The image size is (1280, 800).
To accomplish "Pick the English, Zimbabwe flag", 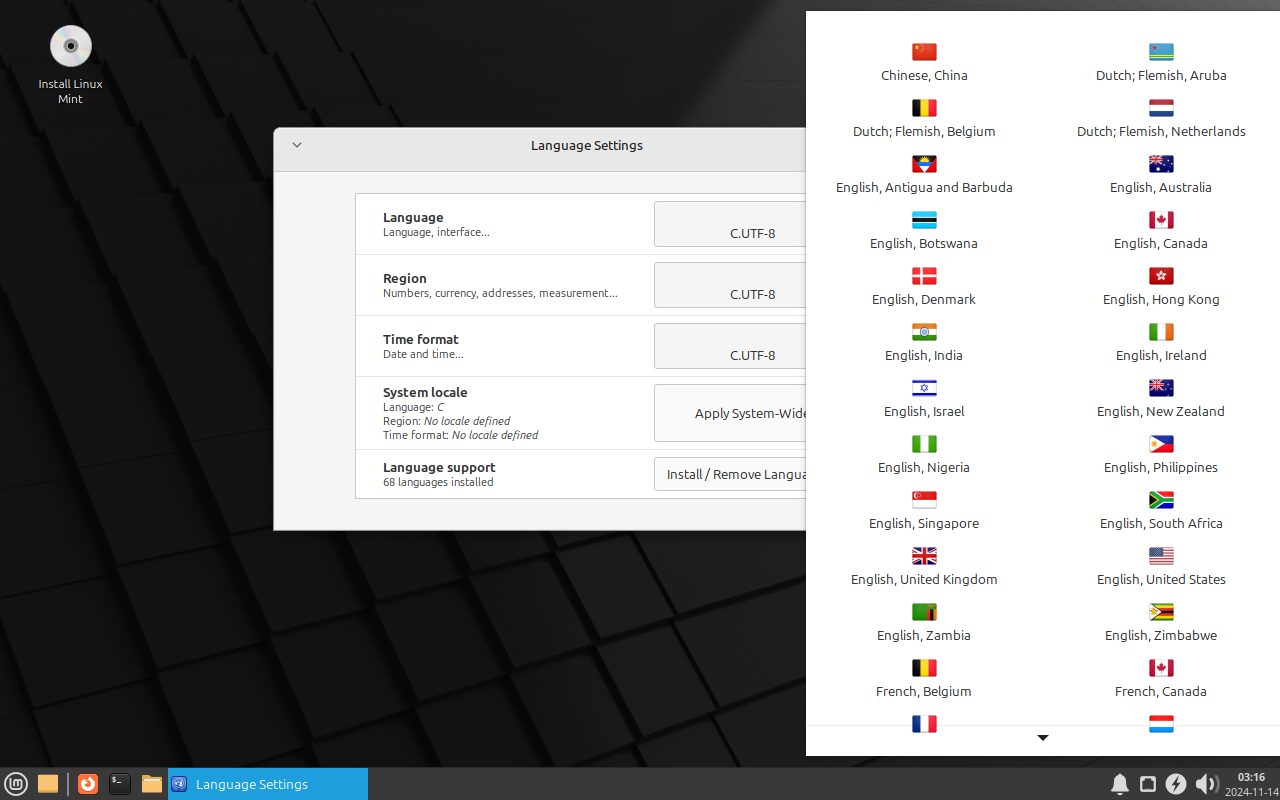I will point(1161,612).
